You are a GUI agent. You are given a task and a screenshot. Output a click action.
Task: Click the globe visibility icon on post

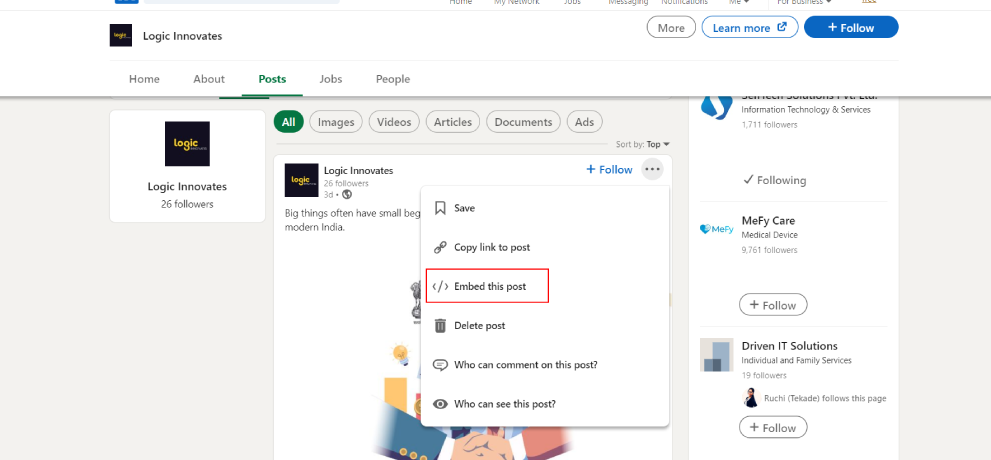click(347, 195)
